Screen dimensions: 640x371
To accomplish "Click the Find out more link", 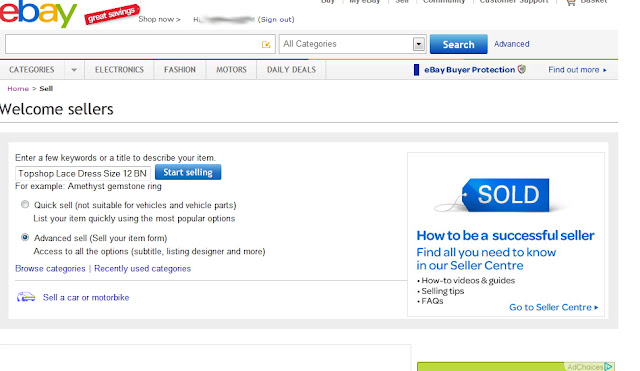I will click(x=577, y=70).
